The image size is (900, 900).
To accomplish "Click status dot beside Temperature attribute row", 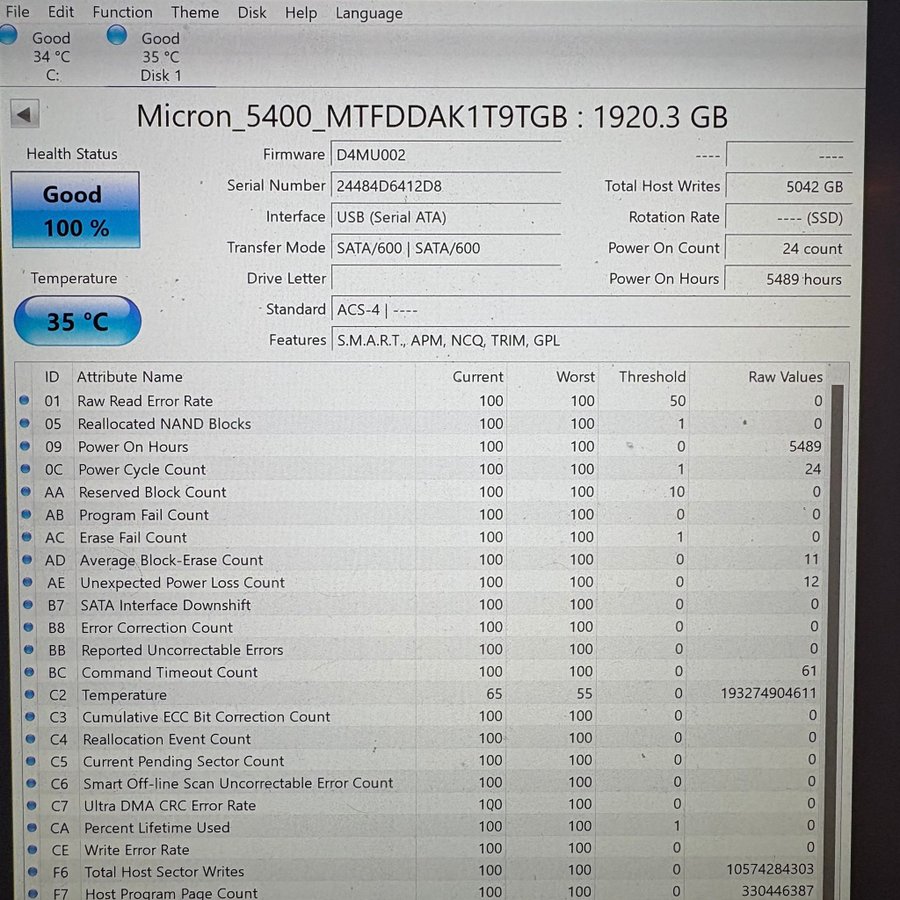I will coord(27,695).
